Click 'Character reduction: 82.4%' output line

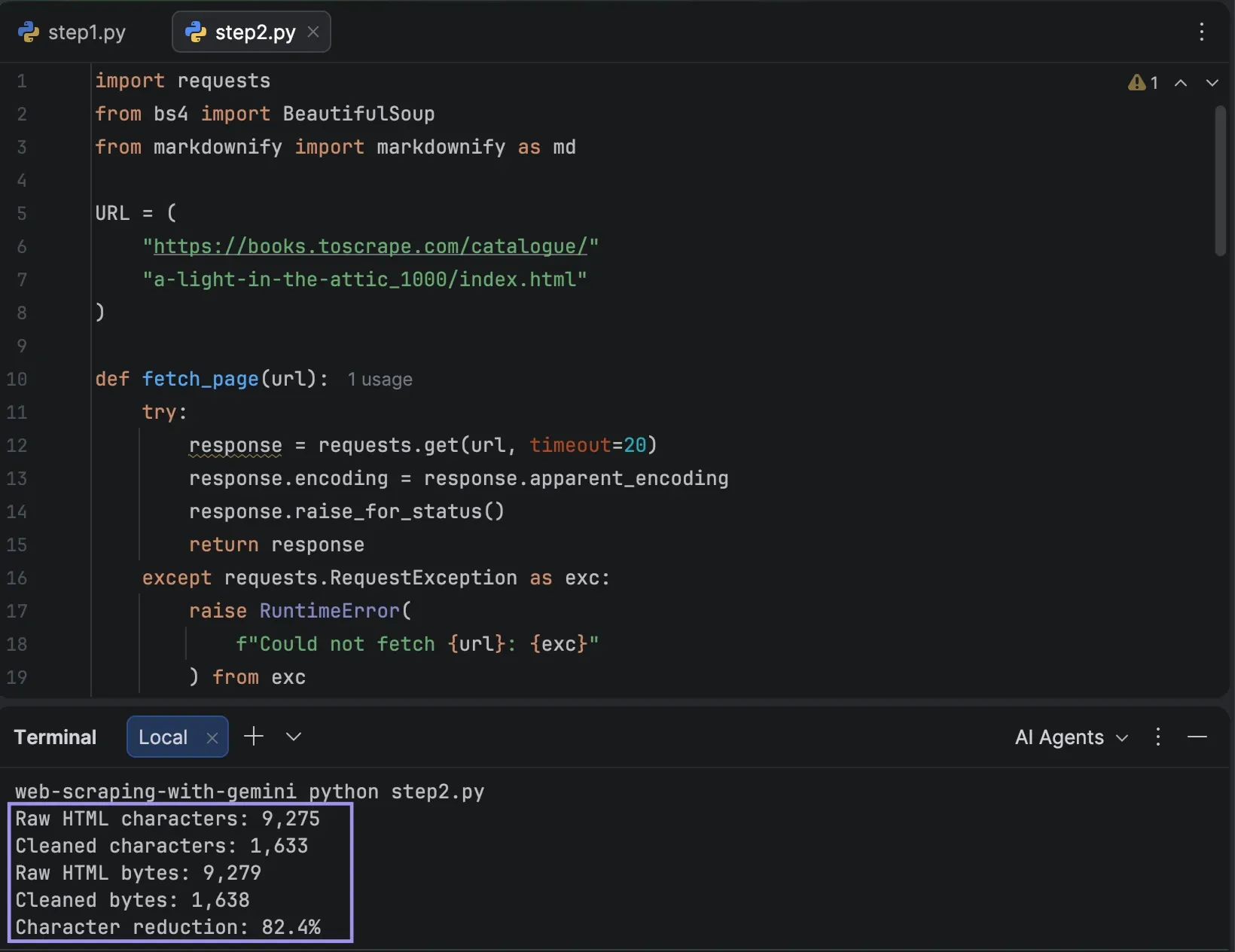pos(167,927)
